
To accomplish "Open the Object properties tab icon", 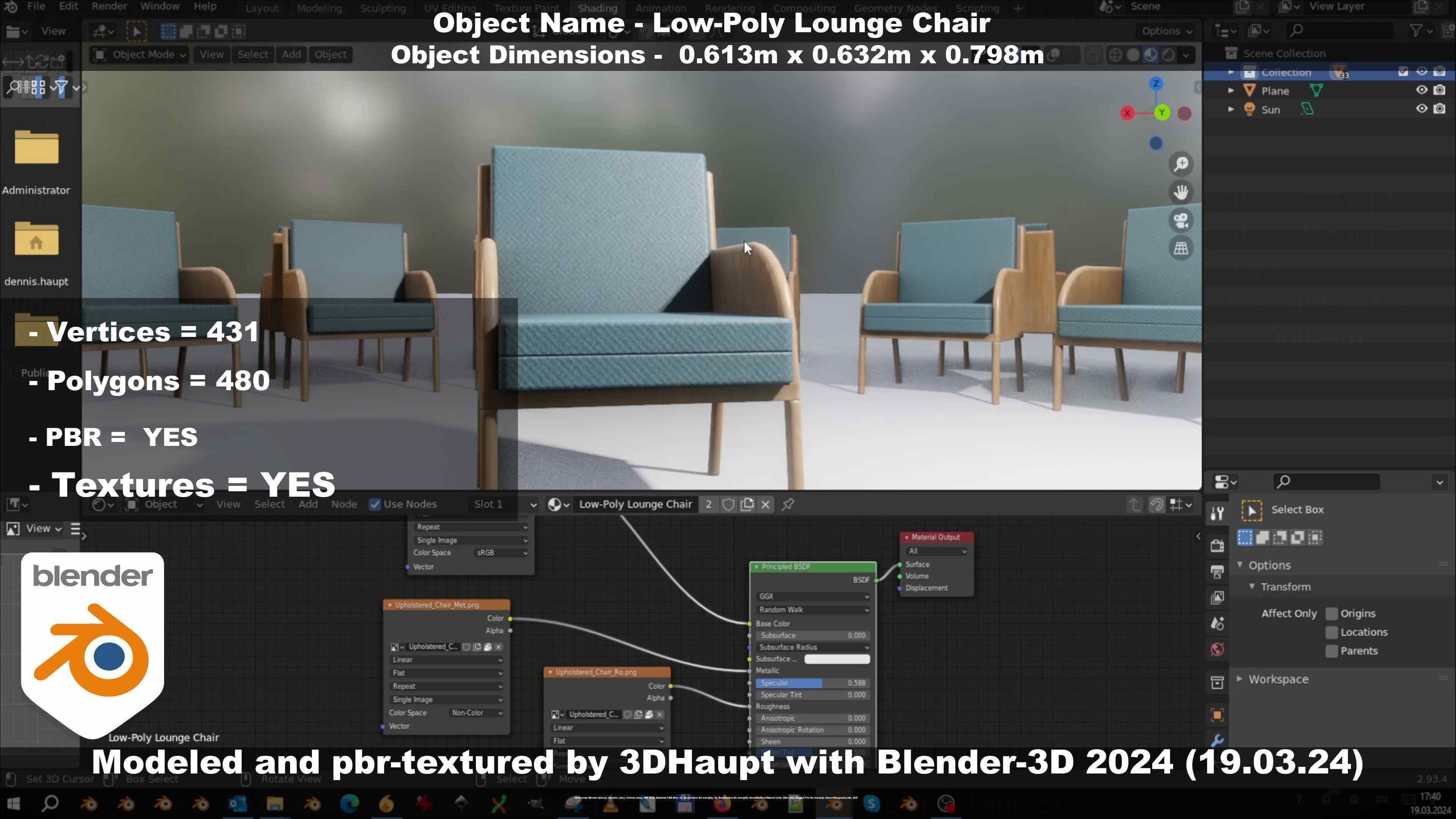I will (1217, 715).
